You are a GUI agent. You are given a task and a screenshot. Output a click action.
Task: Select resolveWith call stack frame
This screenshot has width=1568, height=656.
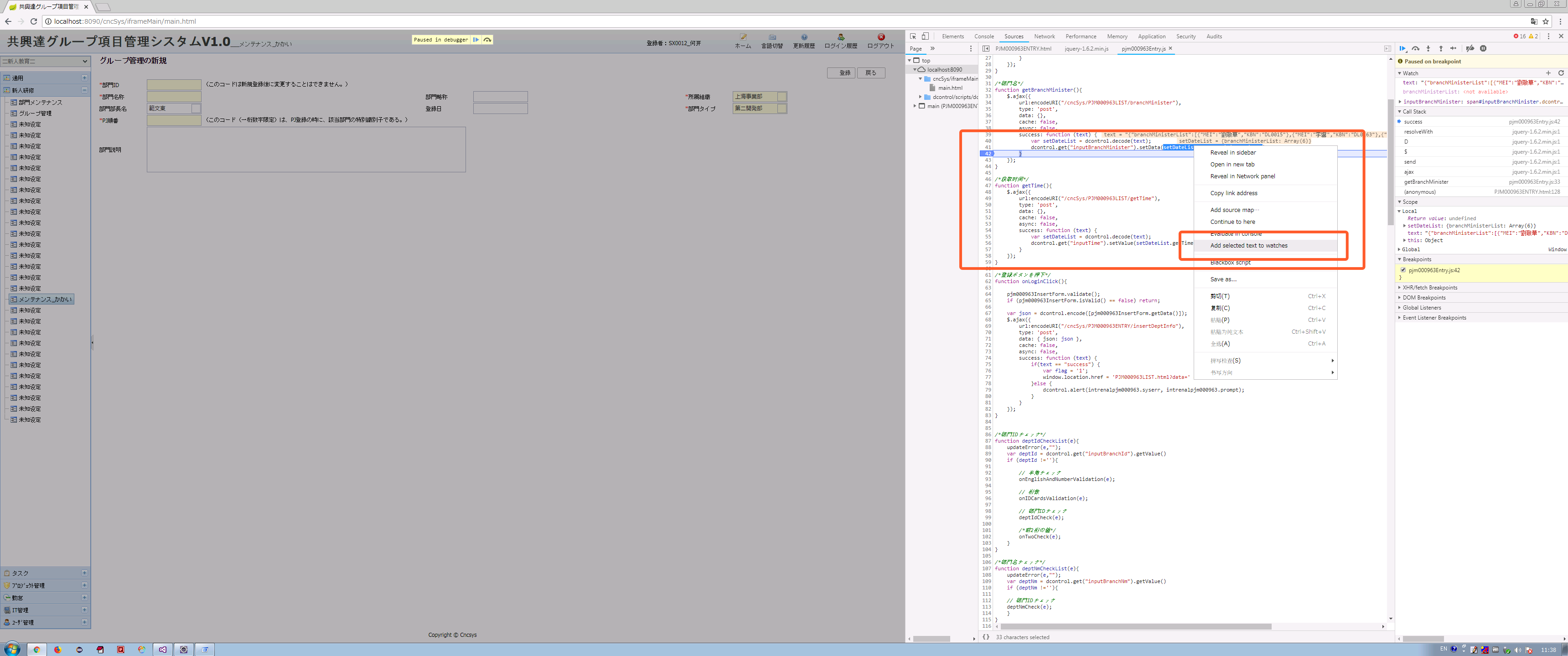[x=1481, y=131]
